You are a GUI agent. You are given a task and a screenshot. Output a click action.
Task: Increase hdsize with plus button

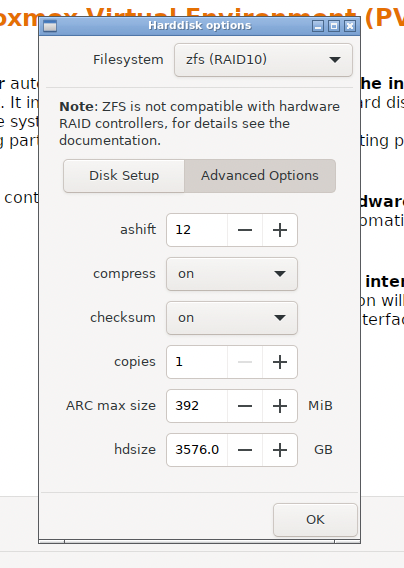coord(280,450)
